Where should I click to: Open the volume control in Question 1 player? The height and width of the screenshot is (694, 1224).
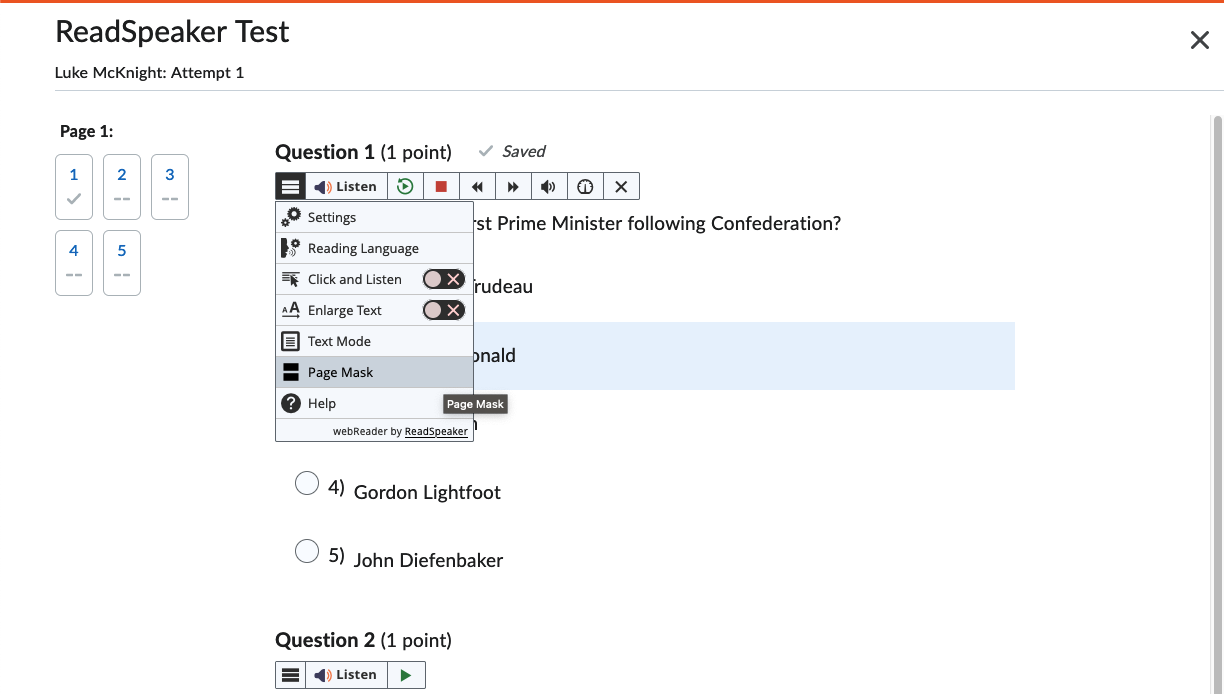[x=548, y=186]
